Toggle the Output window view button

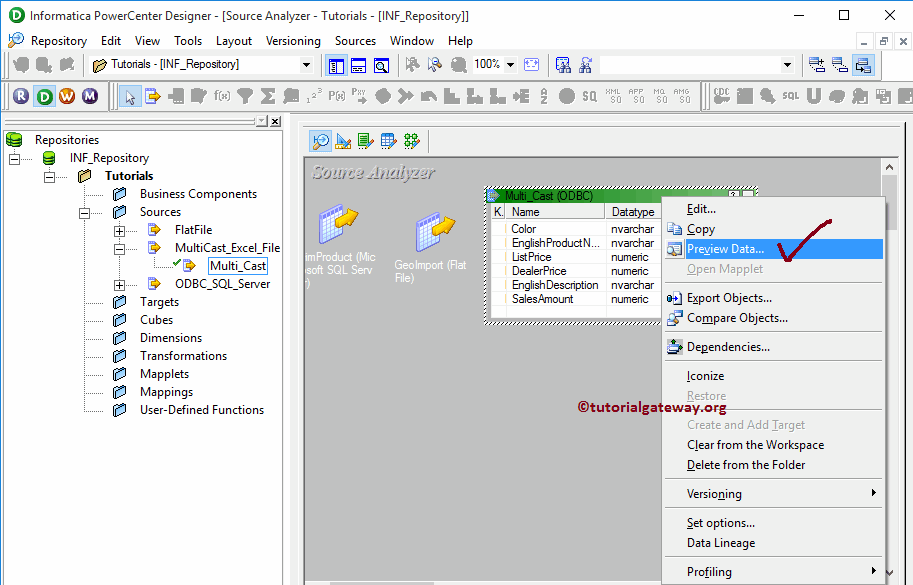[358, 65]
